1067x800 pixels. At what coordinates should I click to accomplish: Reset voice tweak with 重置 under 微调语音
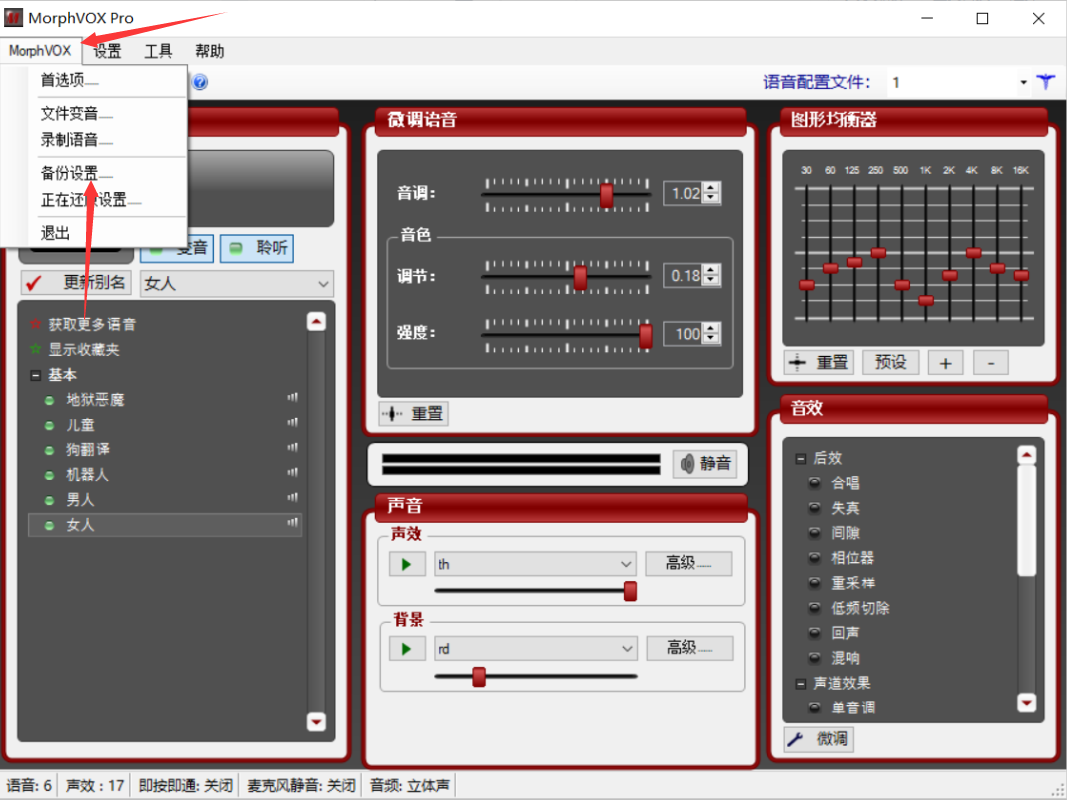(x=413, y=414)
